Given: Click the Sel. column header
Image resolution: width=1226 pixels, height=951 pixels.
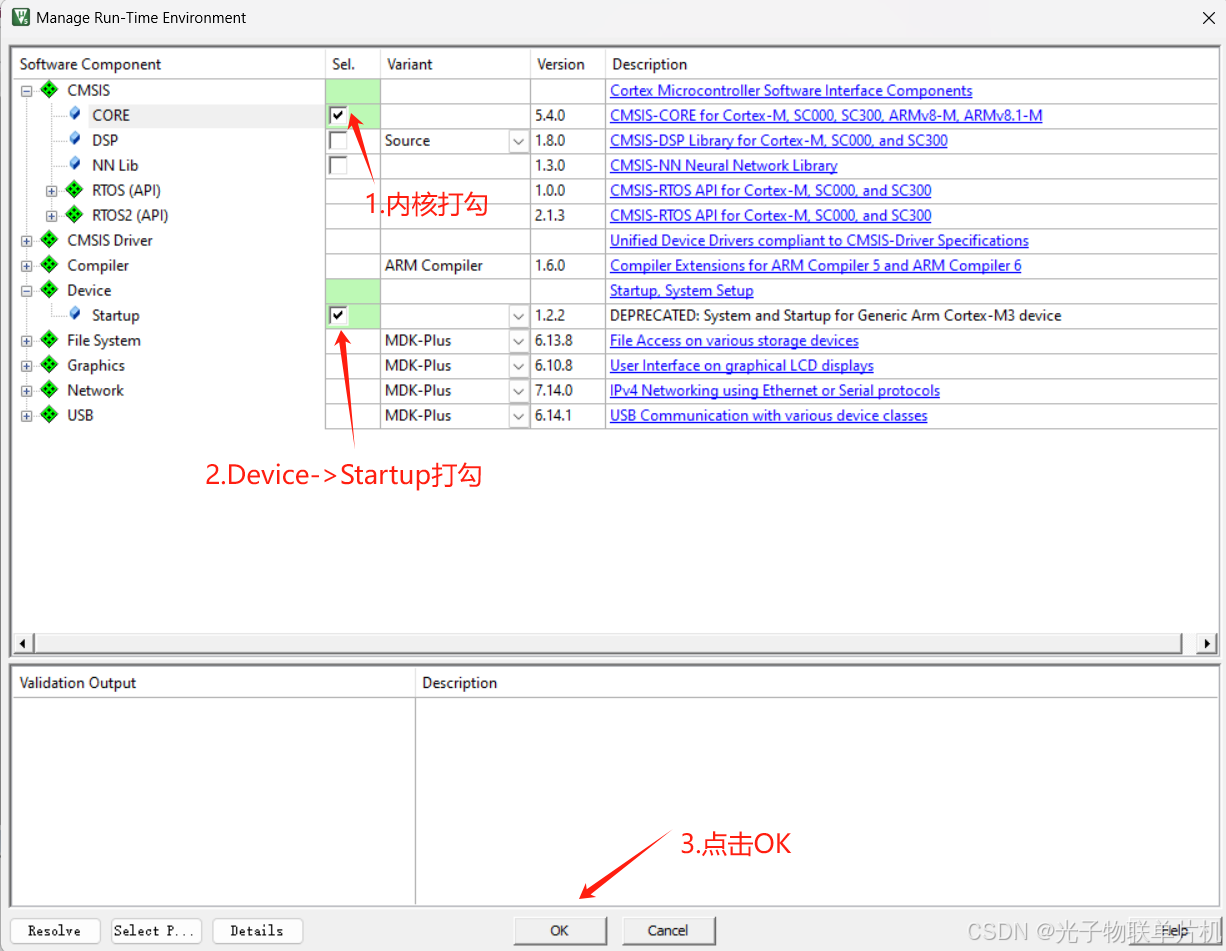Looking at the screenshot, I should pos(353,64).
